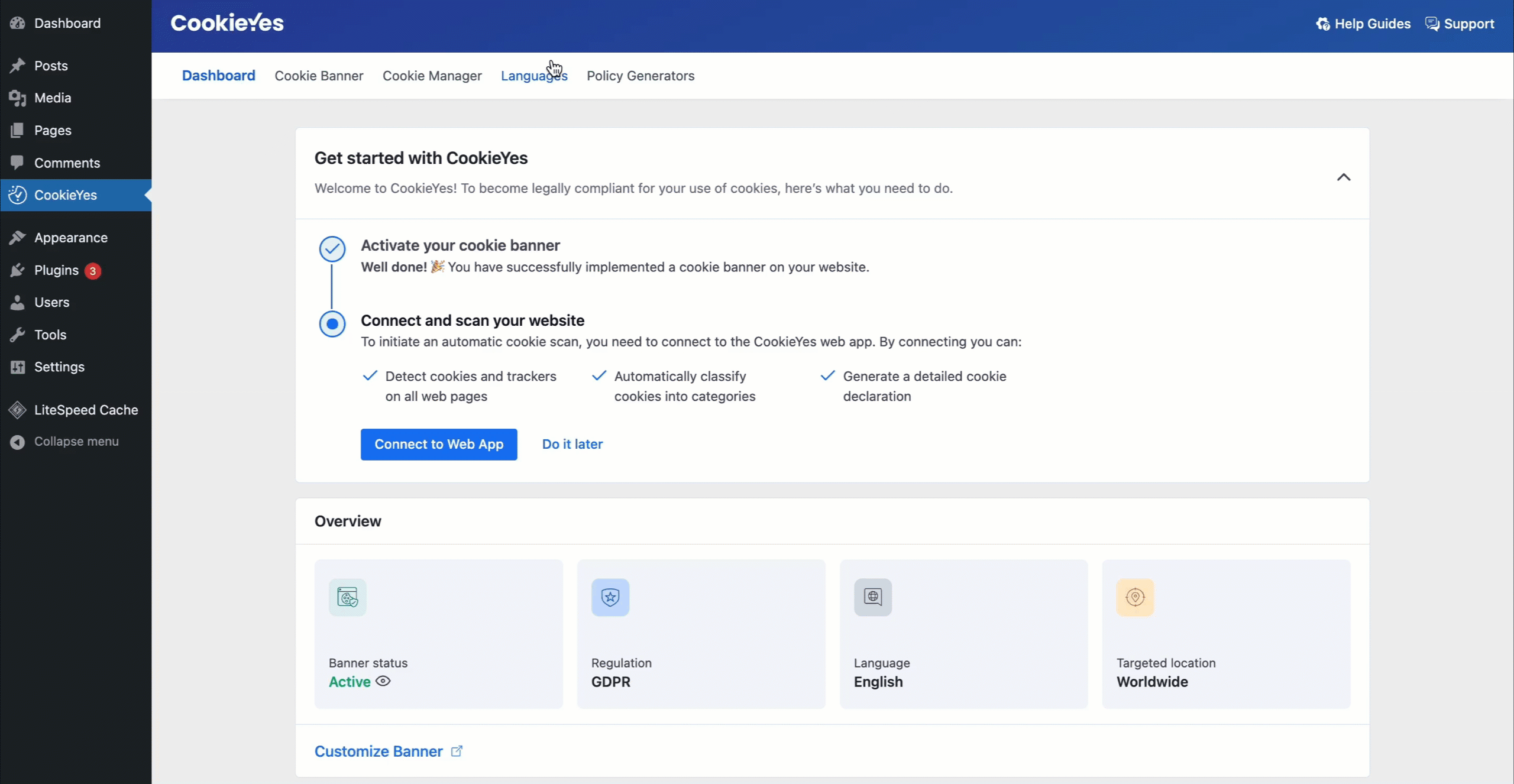The height and width of the screenshot is (784, 1514).
Task: Click the Do it later link
Action: tap(572, 444)
